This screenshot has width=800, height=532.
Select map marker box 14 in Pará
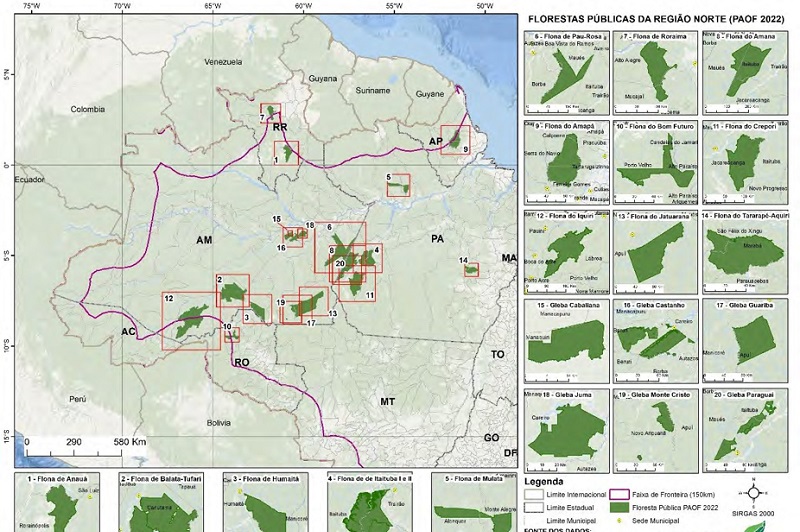click(471, 269)
